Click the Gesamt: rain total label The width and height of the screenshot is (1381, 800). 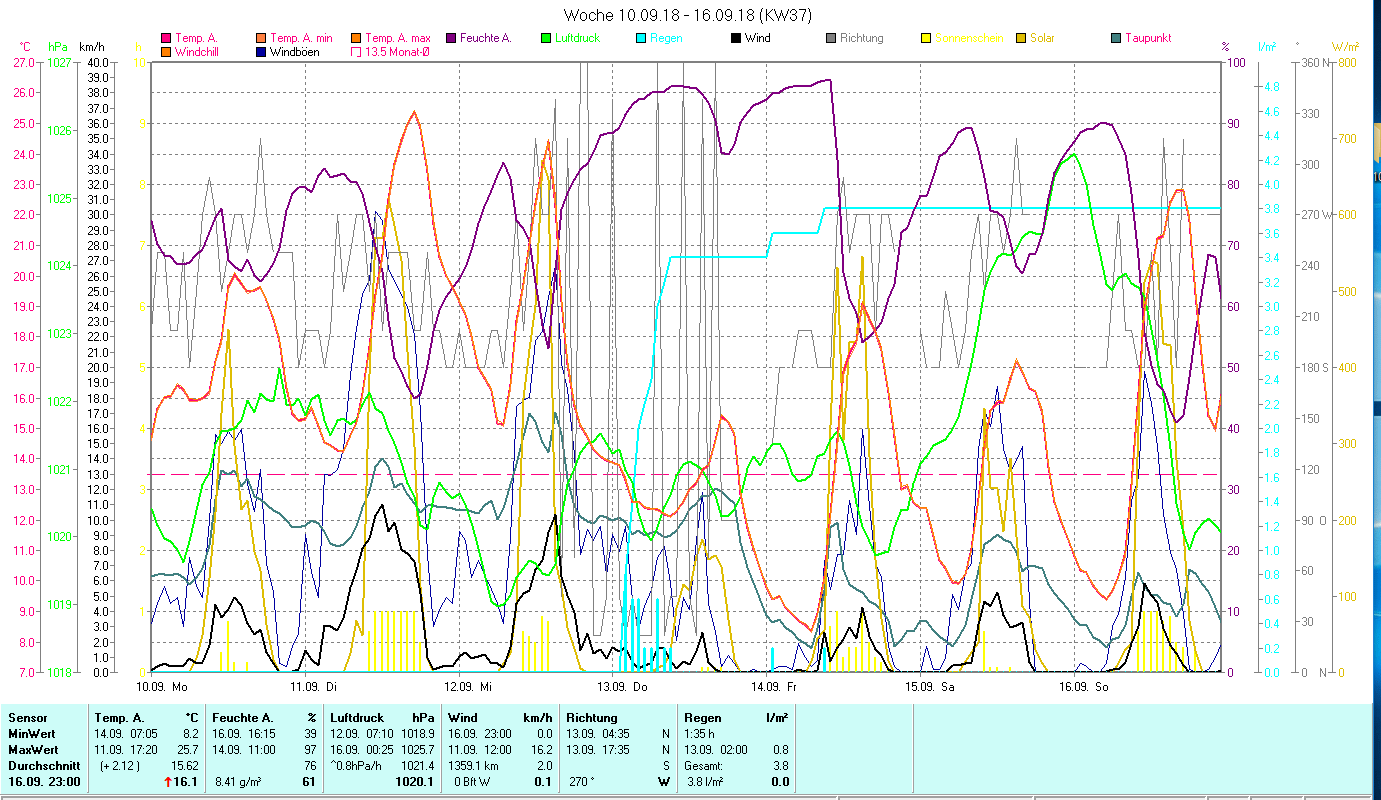point(705,766)
